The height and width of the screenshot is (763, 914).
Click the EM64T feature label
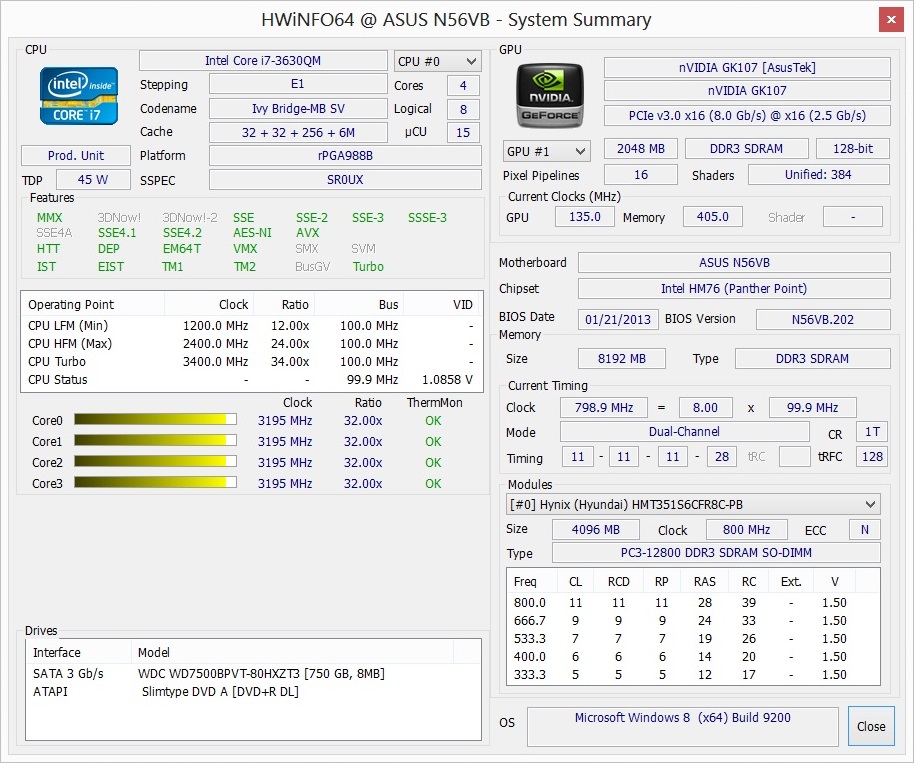tap(182, 248)
